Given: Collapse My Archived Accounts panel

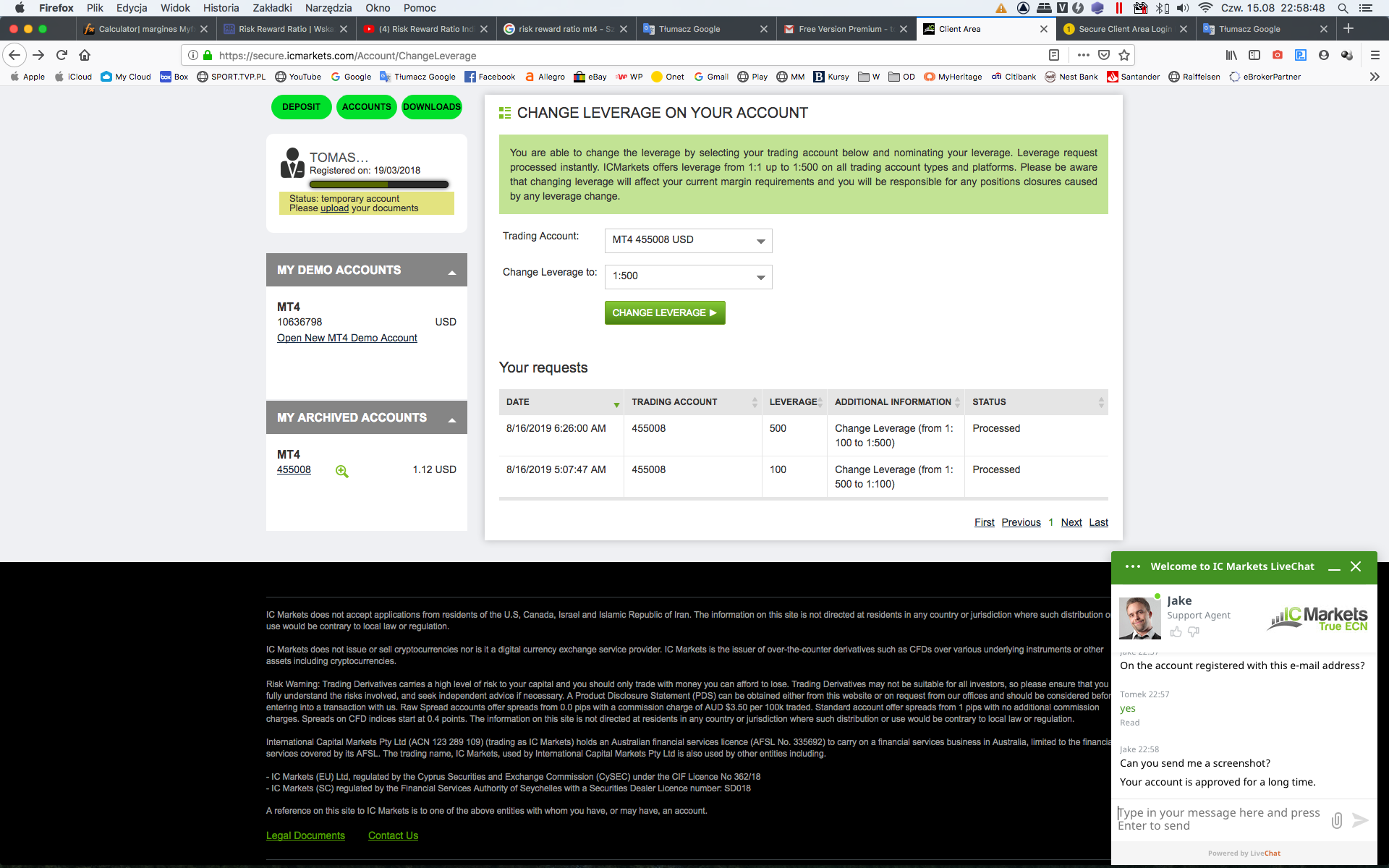Looking at the screenshot, I should click(x=452, y=420).
